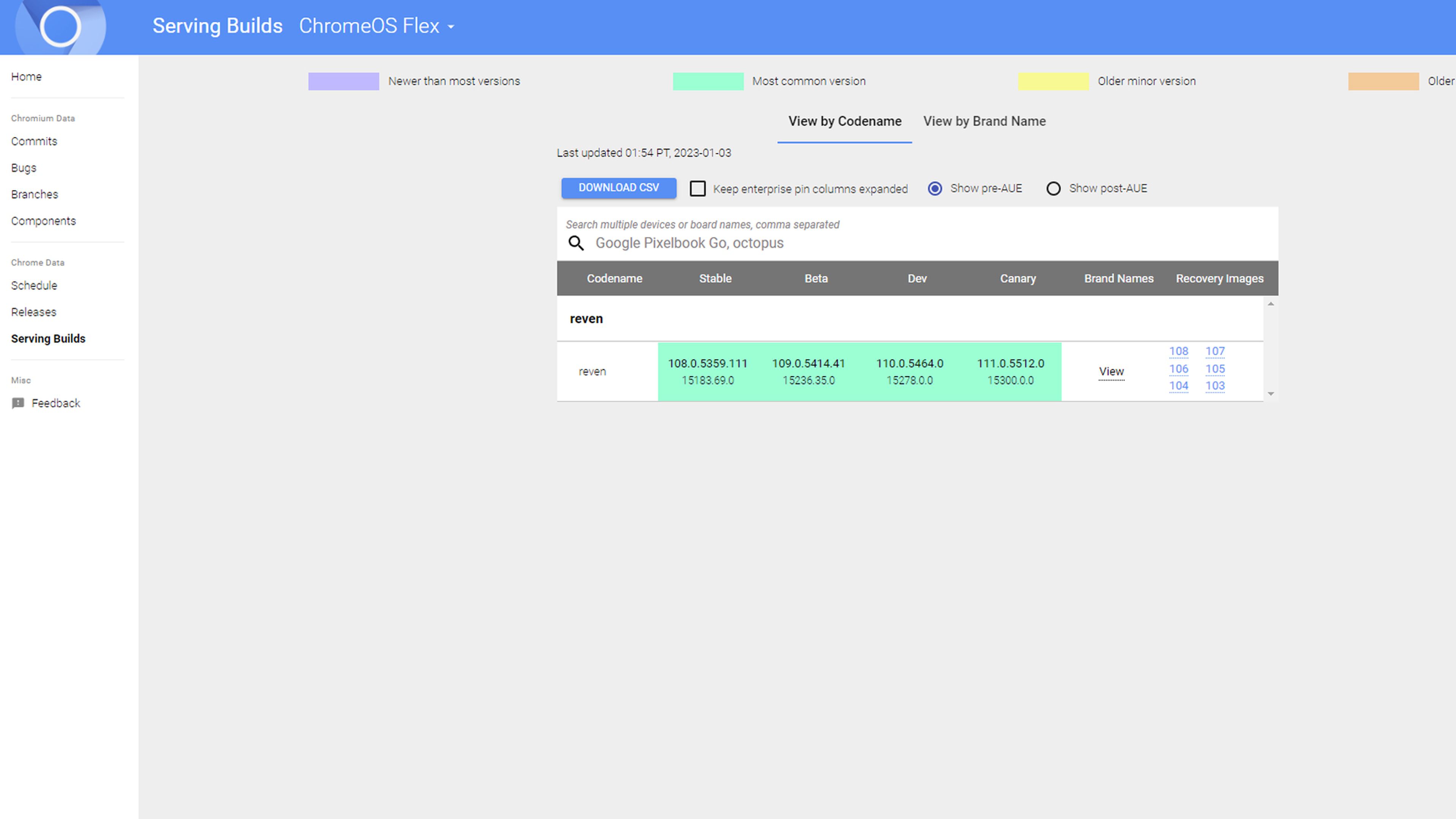Click the table scrollbar down arrow
Image resolution: width=1456 pixels, height=819 pixels.
point(1271,394)
